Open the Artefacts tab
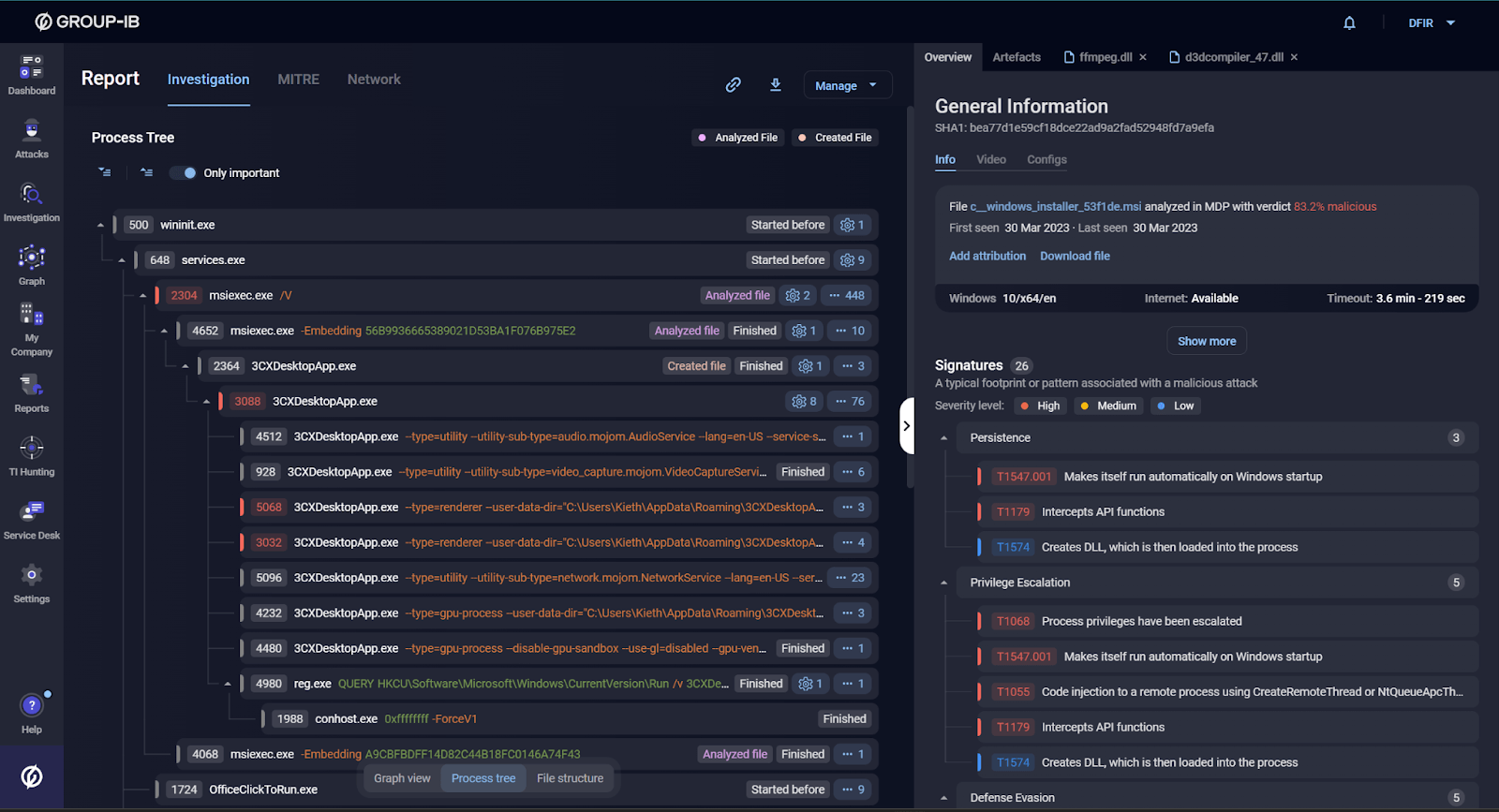This screenshot has width=1499, height=812. [x=1017, y=57]
